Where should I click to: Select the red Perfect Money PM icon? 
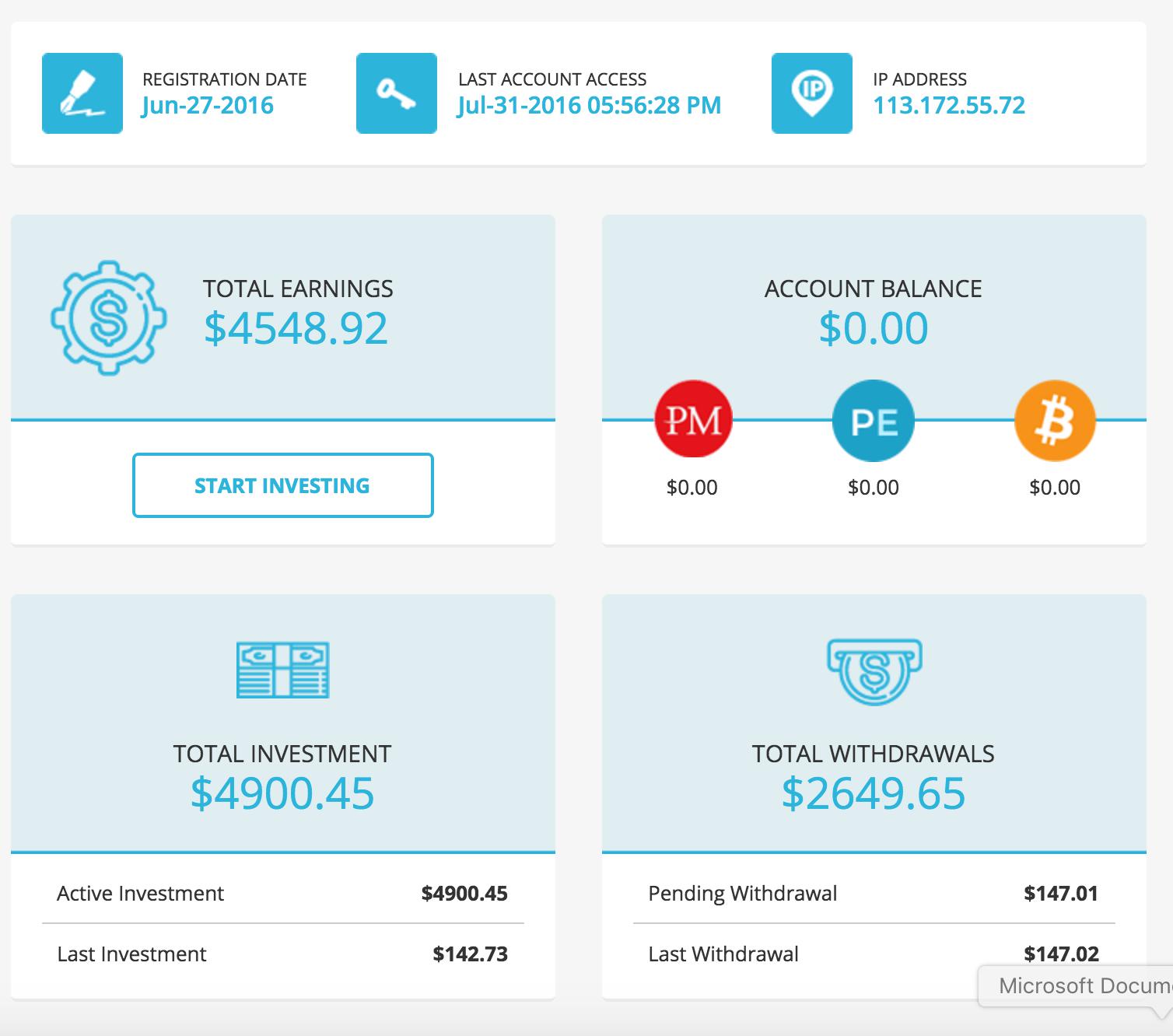tap(694, 419)
